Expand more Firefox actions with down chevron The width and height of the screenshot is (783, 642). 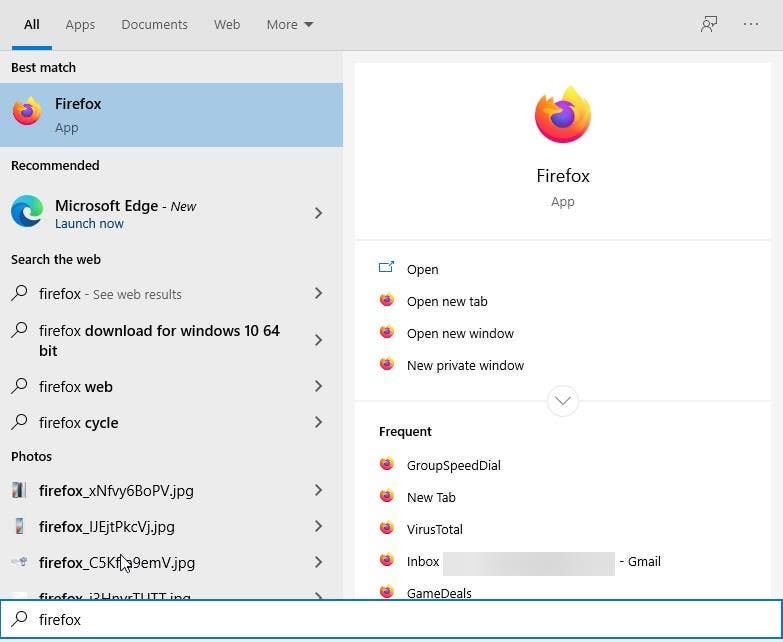click(x=563, y=401)
